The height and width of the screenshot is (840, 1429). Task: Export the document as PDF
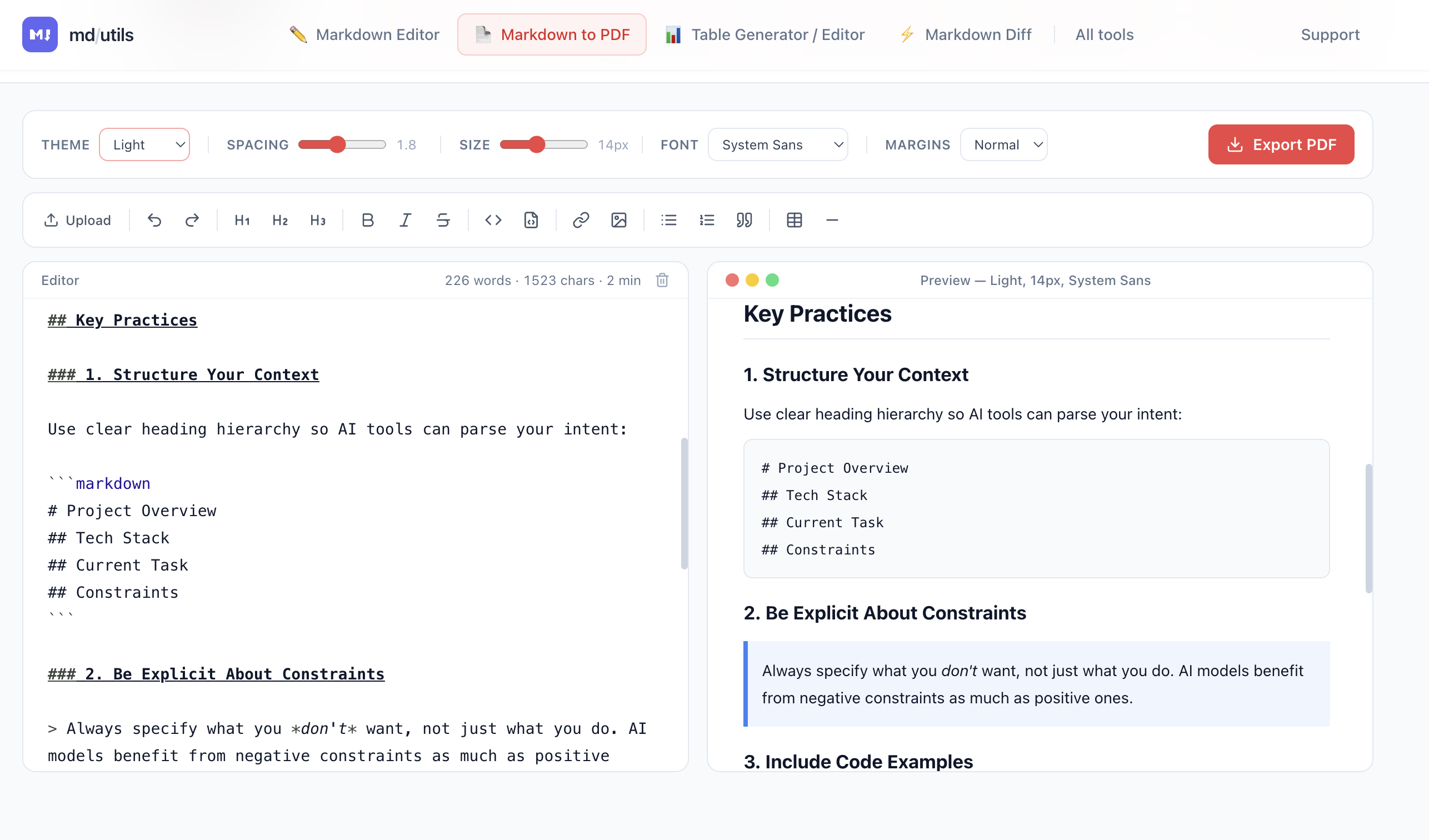pos(1281,144)
